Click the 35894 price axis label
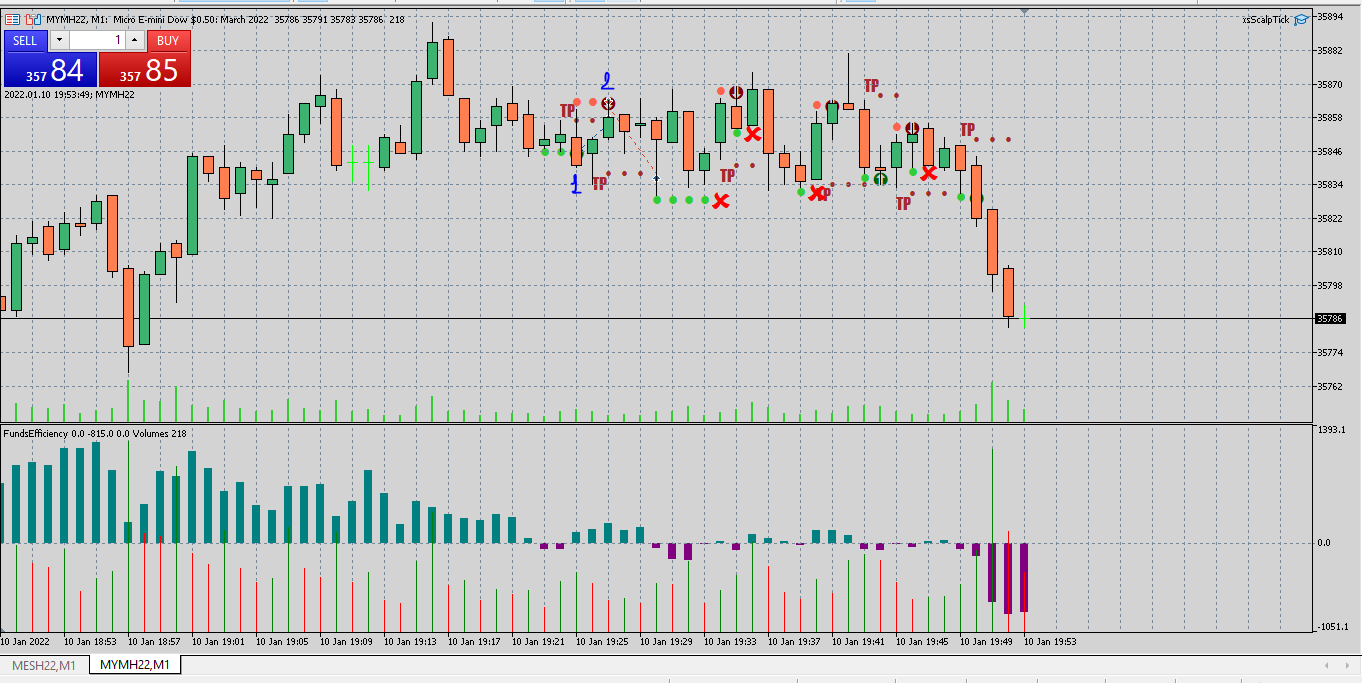This screenshot has height=683, width=1362. coord(1330,16)
